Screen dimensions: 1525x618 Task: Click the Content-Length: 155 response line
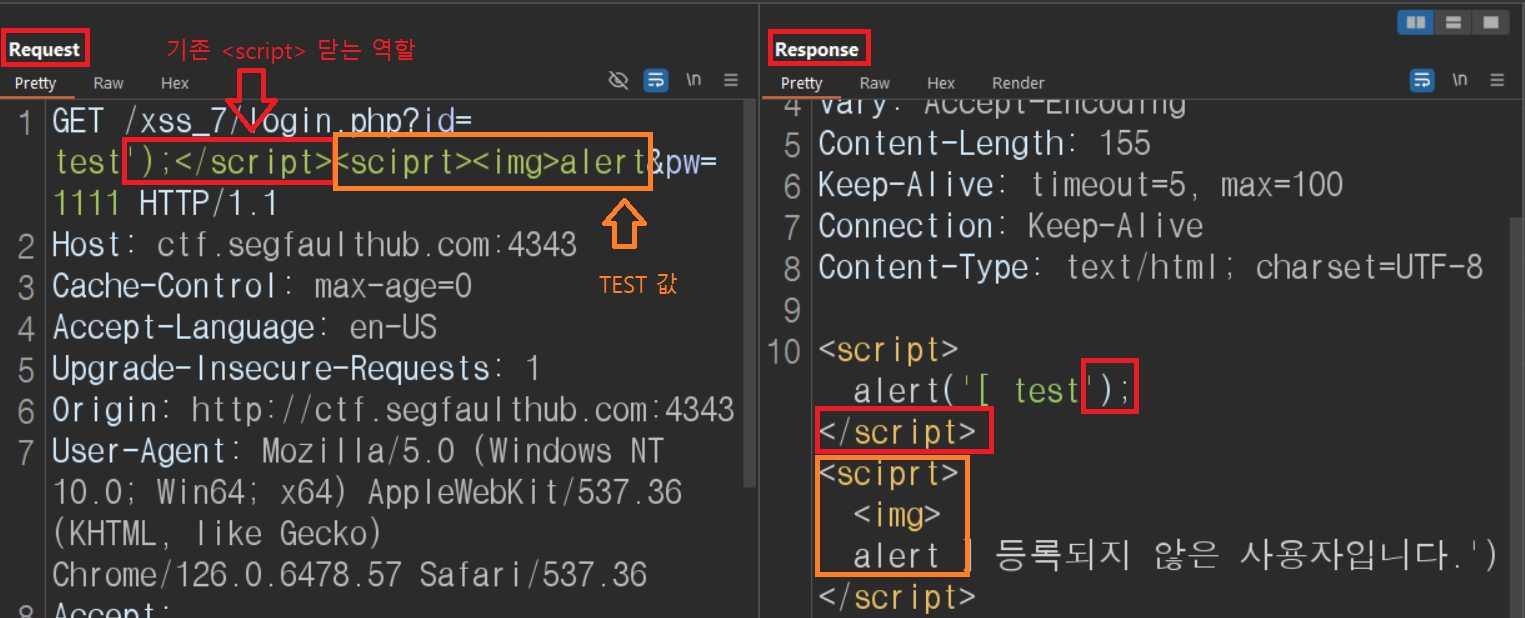pyautogui.click(x=984, y=144)
